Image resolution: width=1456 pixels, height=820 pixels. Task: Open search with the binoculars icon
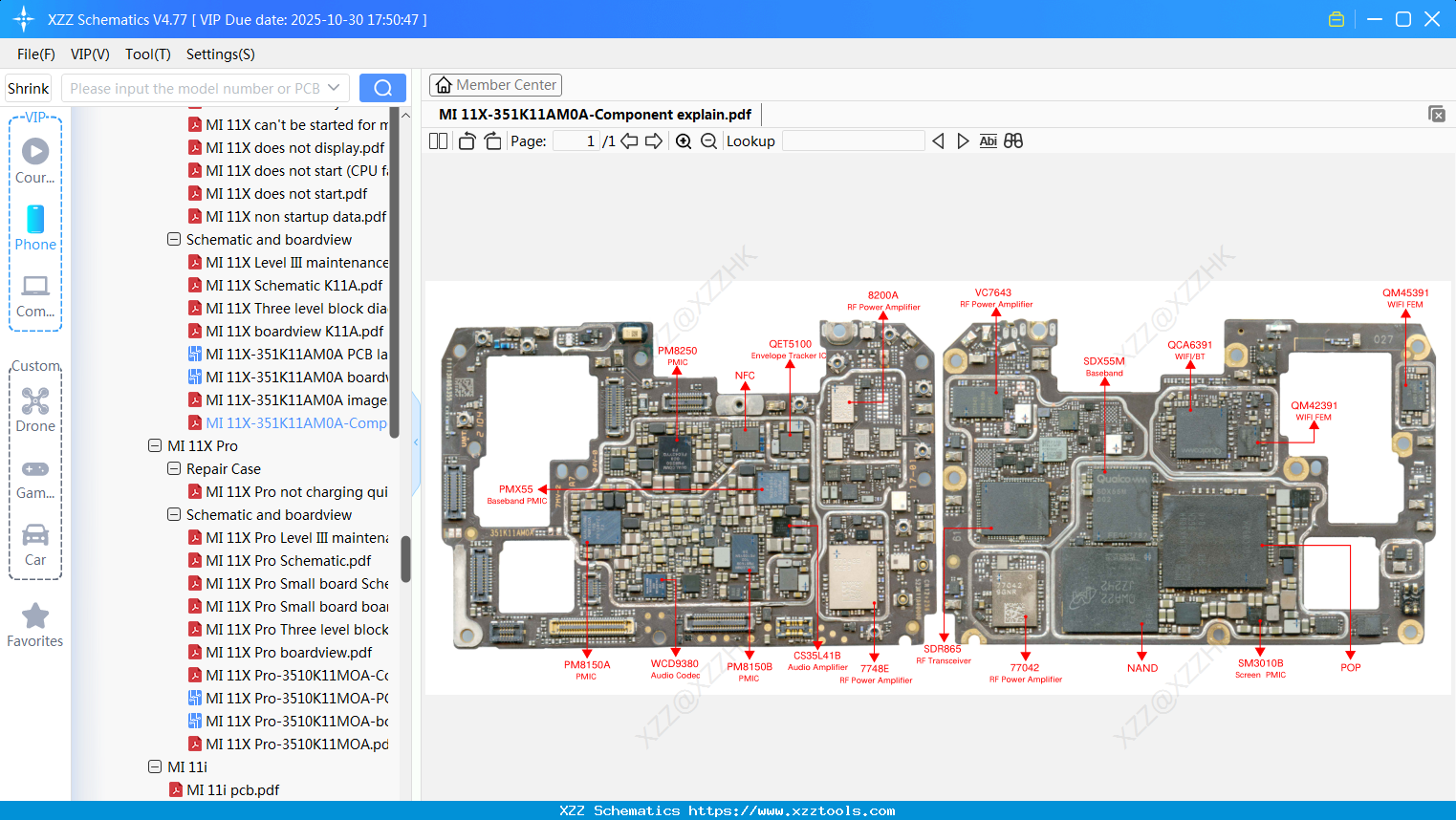pos(1013,140)
